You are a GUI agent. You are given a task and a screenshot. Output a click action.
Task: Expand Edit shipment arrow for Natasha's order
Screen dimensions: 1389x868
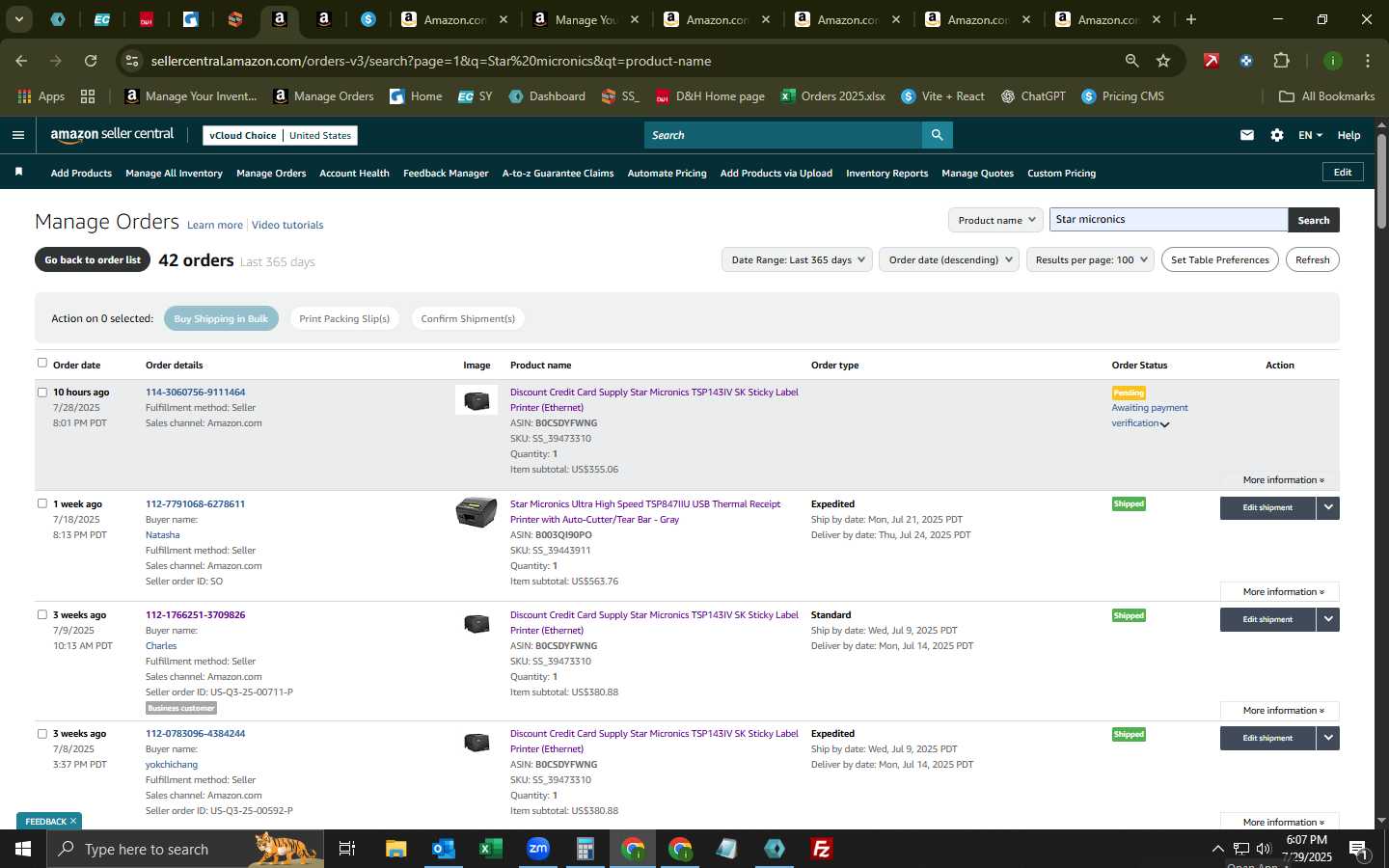1328,507
